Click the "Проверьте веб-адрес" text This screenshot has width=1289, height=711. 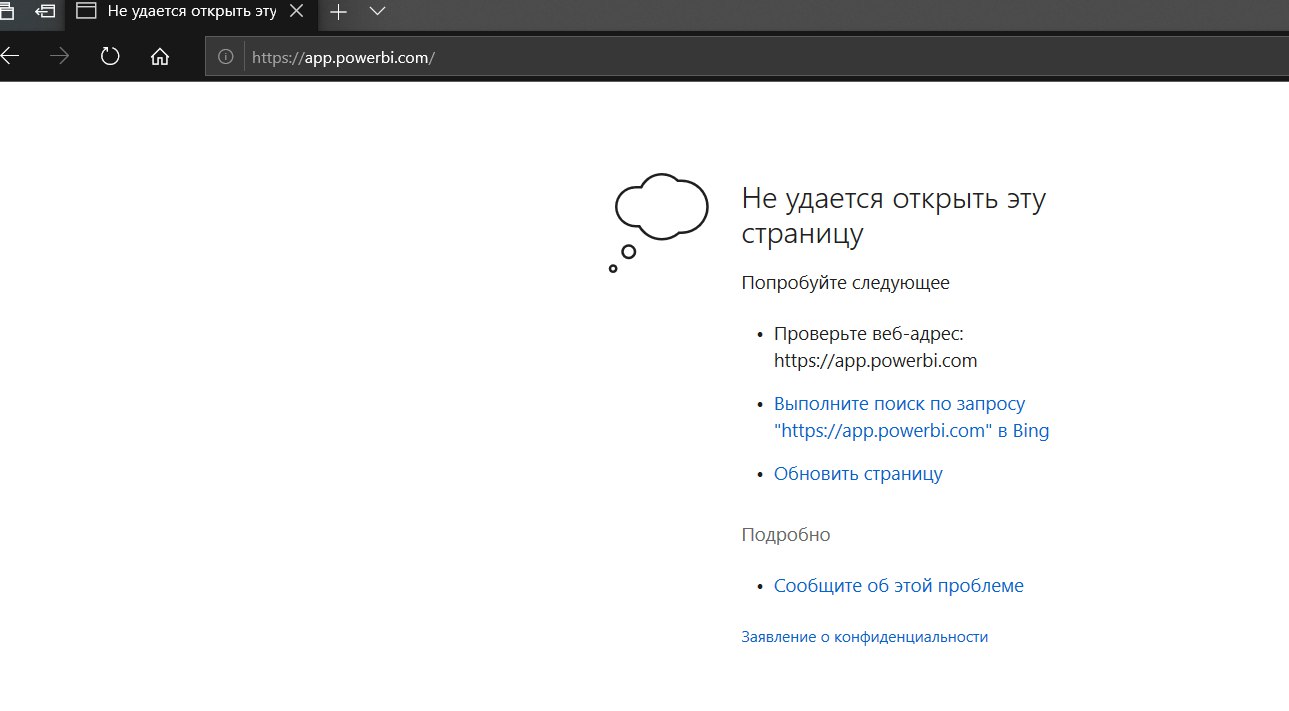(x=868, y=334)
